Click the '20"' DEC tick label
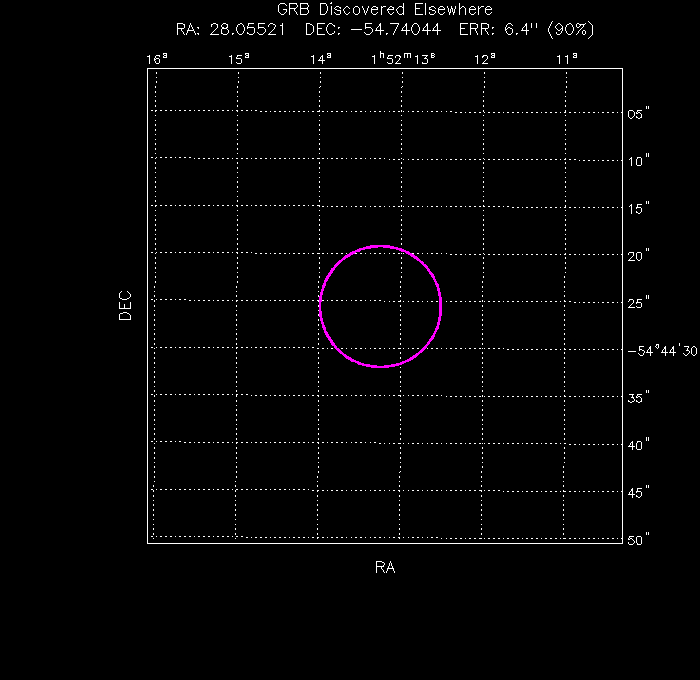Screen dimensions: 700x680 tap(638, 256)
